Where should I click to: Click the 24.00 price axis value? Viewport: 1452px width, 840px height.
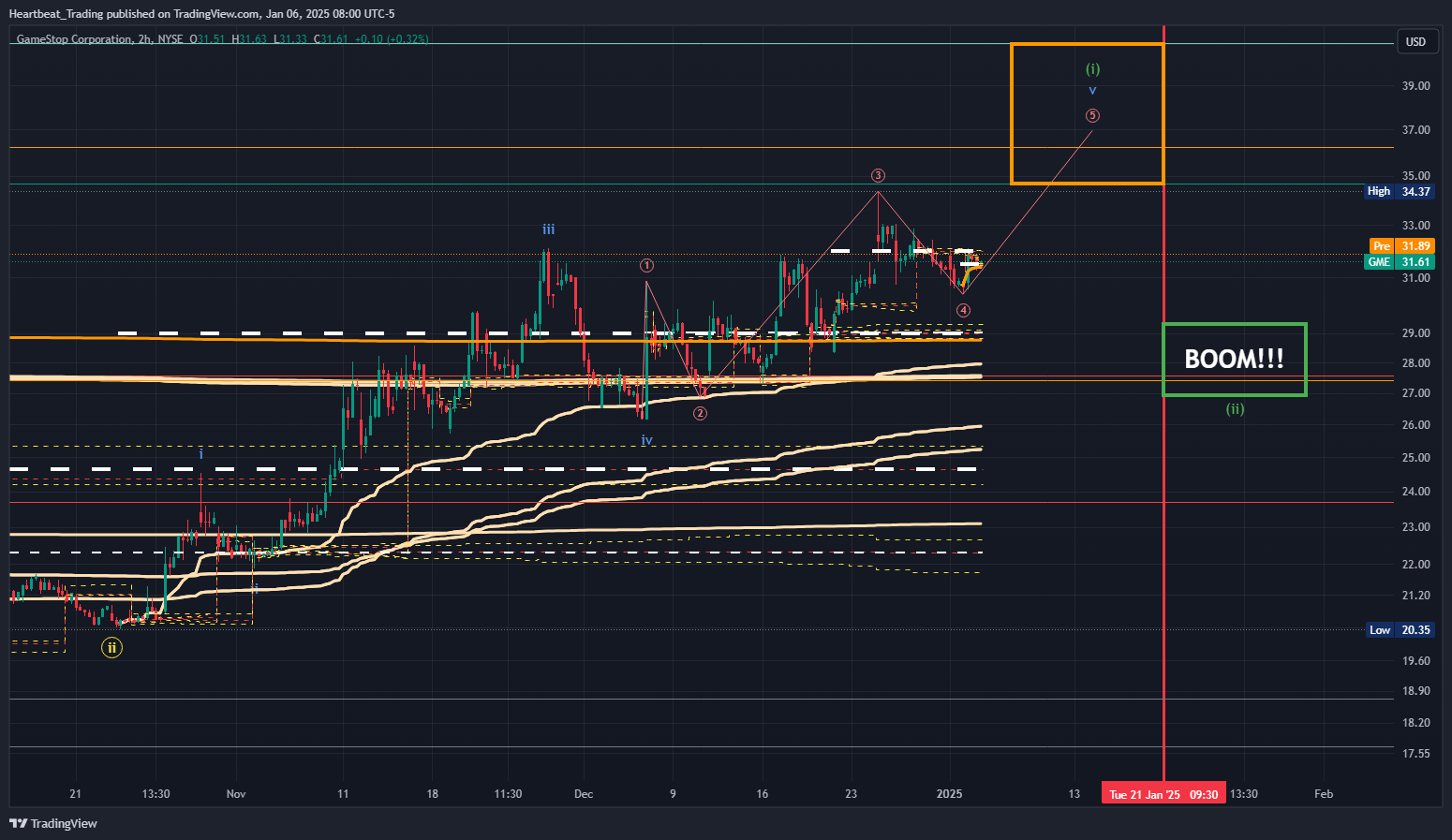pyautogui.click(x=1415, y=492)
